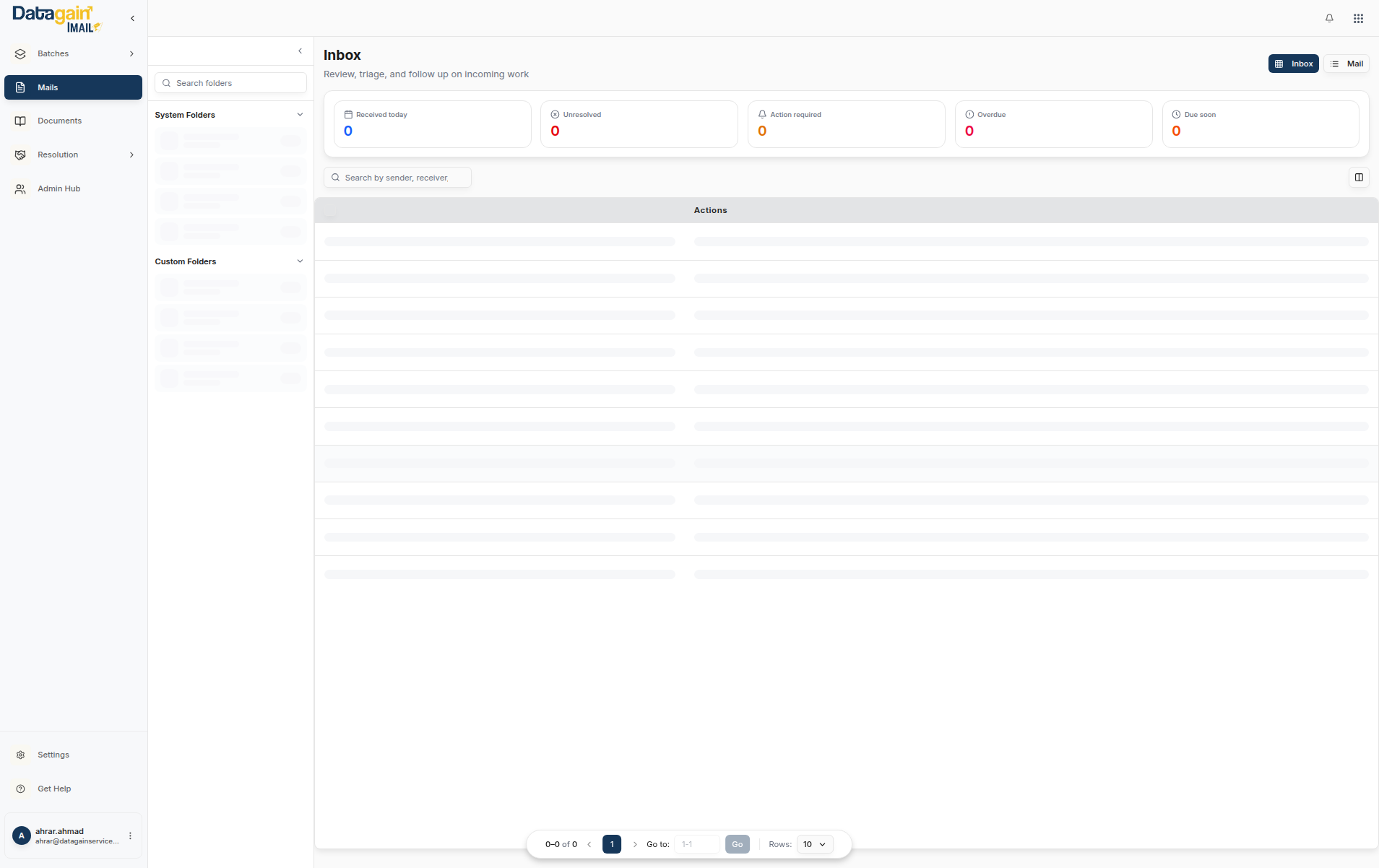Switch to the Mail list view toggle
This screenshot has width=1379, height=868.
pyautogui.click(x=1346, y=64)
